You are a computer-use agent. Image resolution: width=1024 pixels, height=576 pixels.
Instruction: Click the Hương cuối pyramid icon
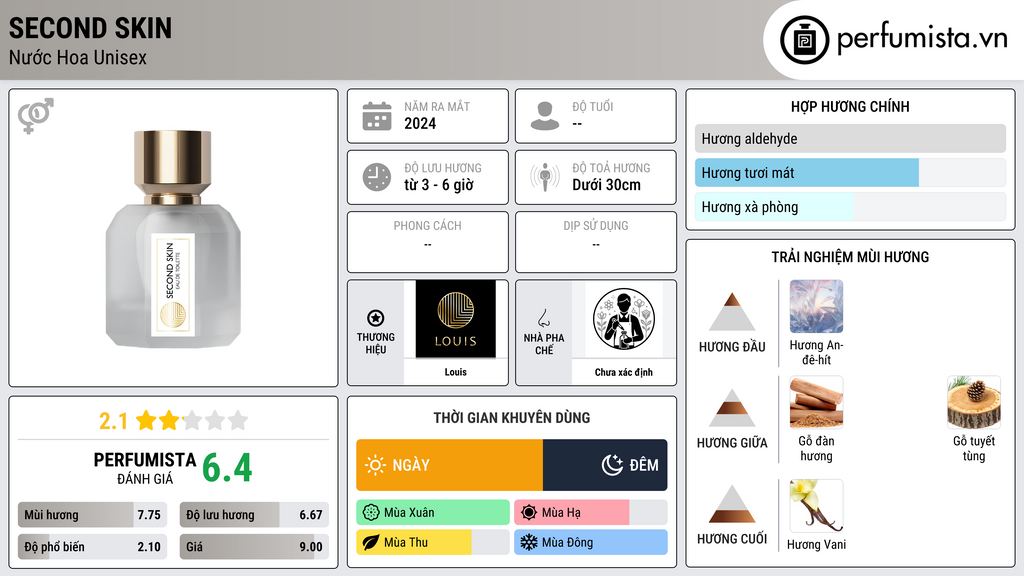[732, 504]
